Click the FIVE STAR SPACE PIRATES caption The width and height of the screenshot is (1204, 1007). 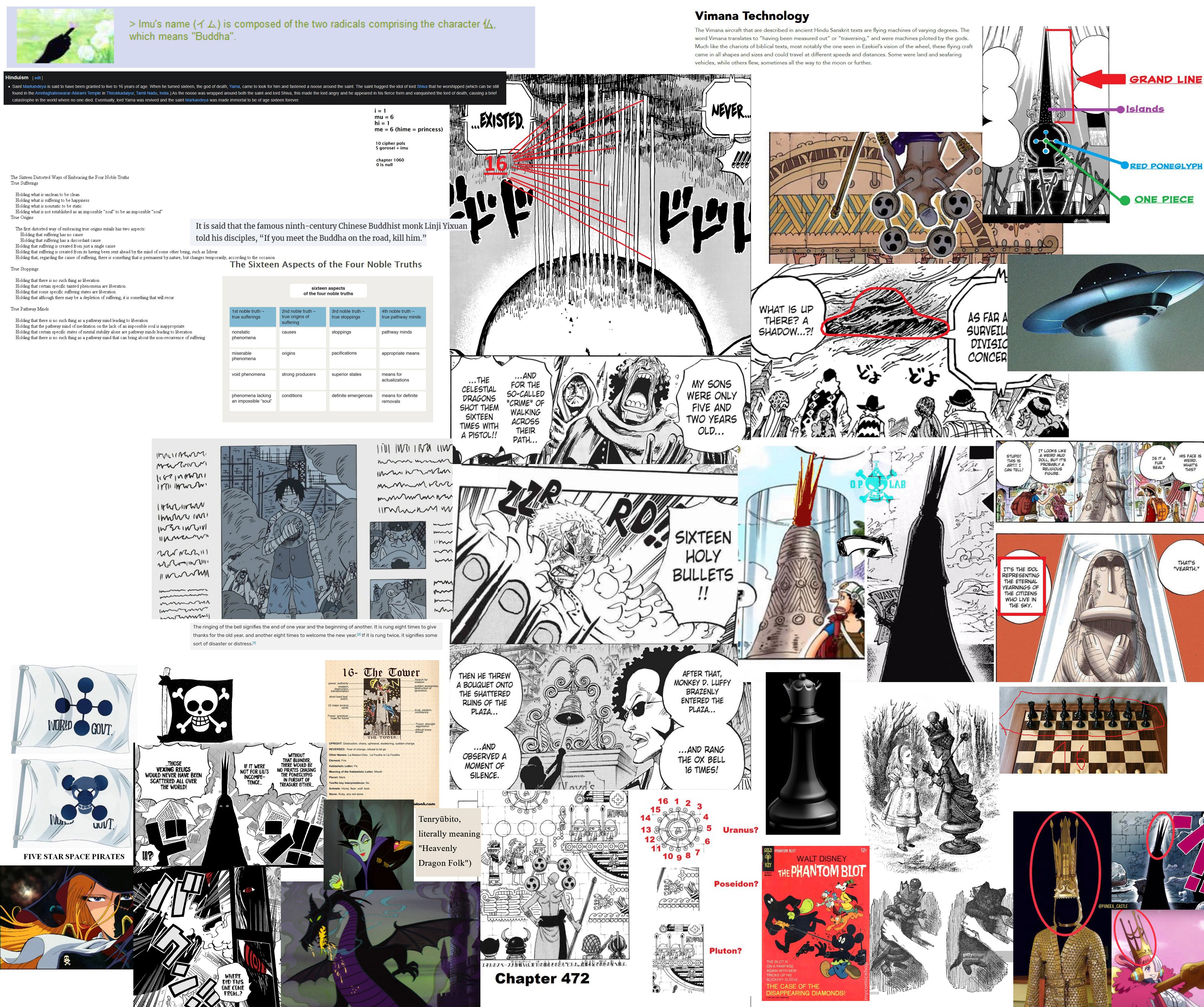[x=74, y=856]
